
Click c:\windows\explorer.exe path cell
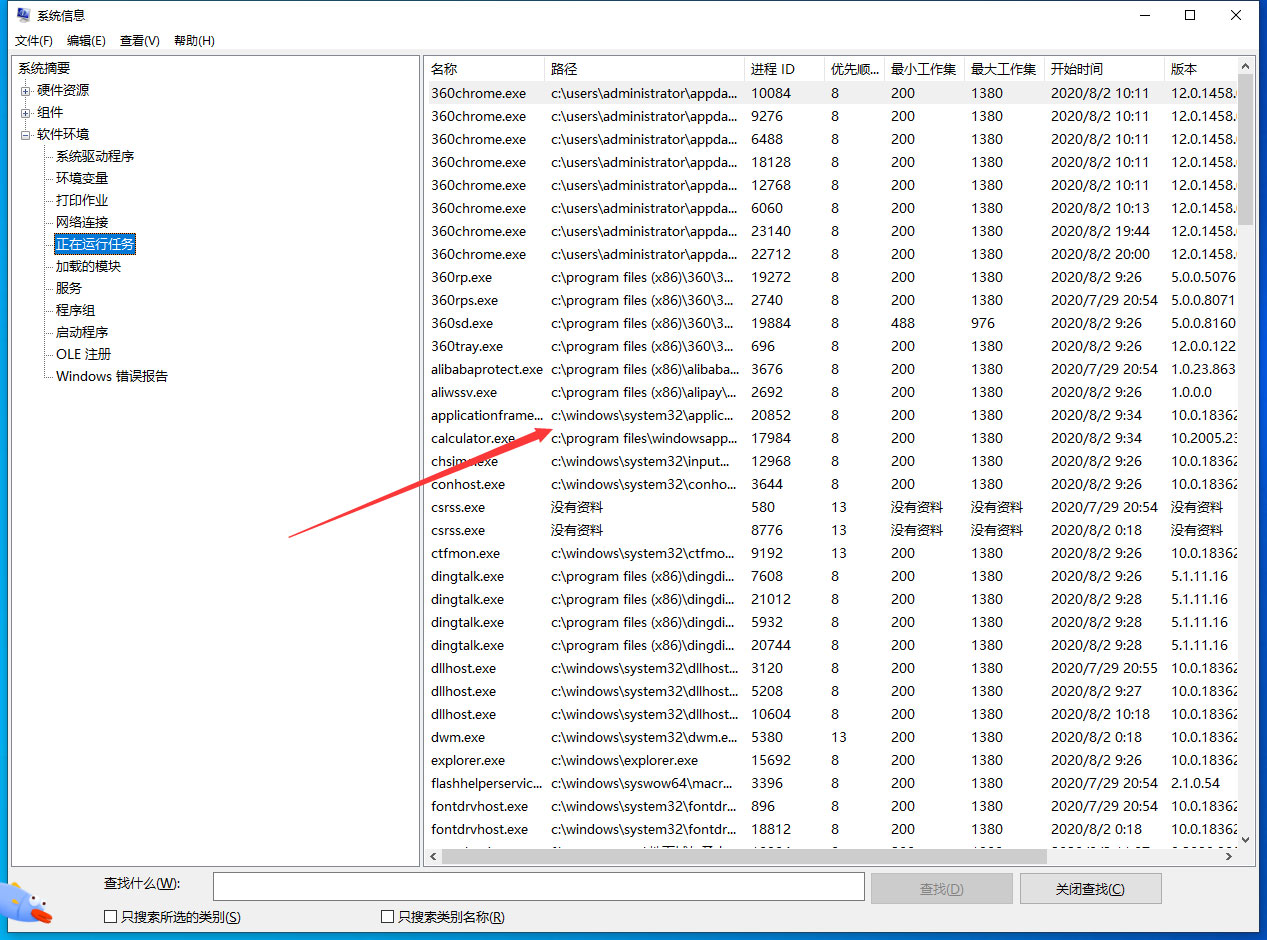[x=625, y=760]
